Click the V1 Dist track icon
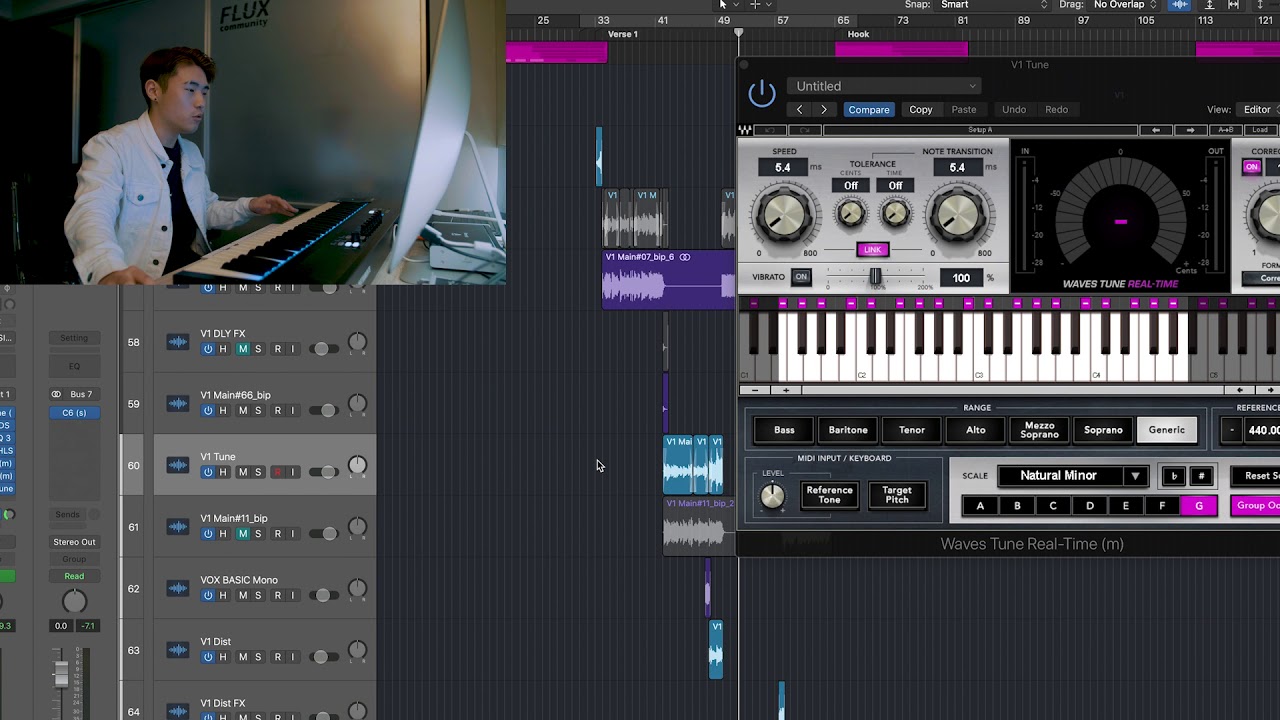 coord(177,650)
